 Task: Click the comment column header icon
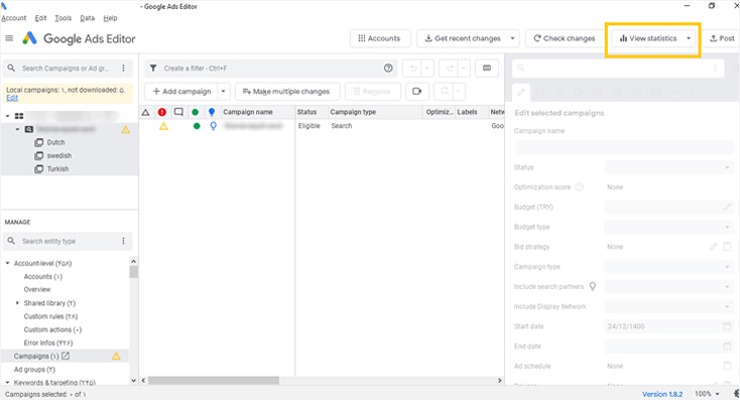pyautogui.click(x=178, y=112)
